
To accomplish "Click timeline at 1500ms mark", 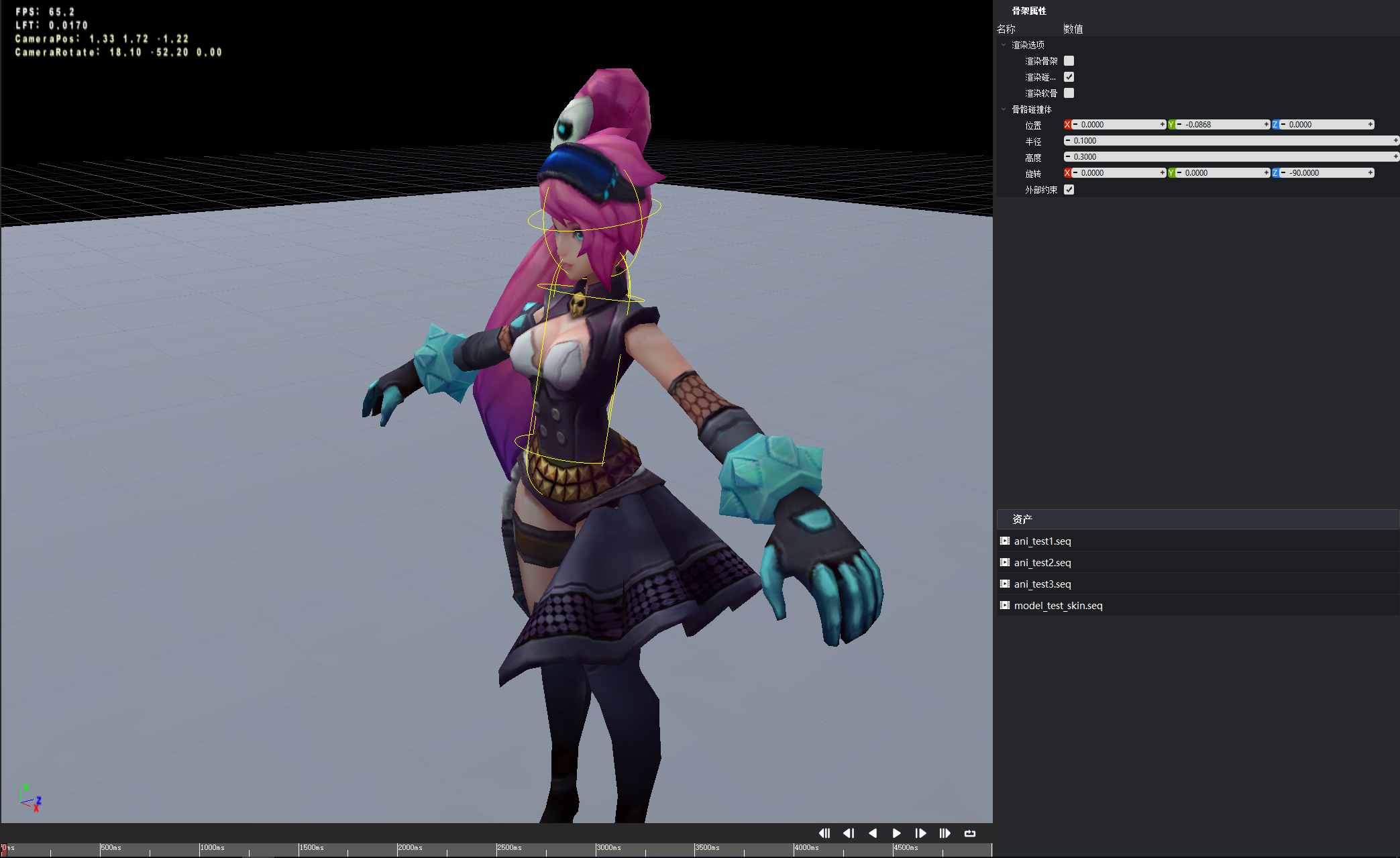I will click(299, 849).
